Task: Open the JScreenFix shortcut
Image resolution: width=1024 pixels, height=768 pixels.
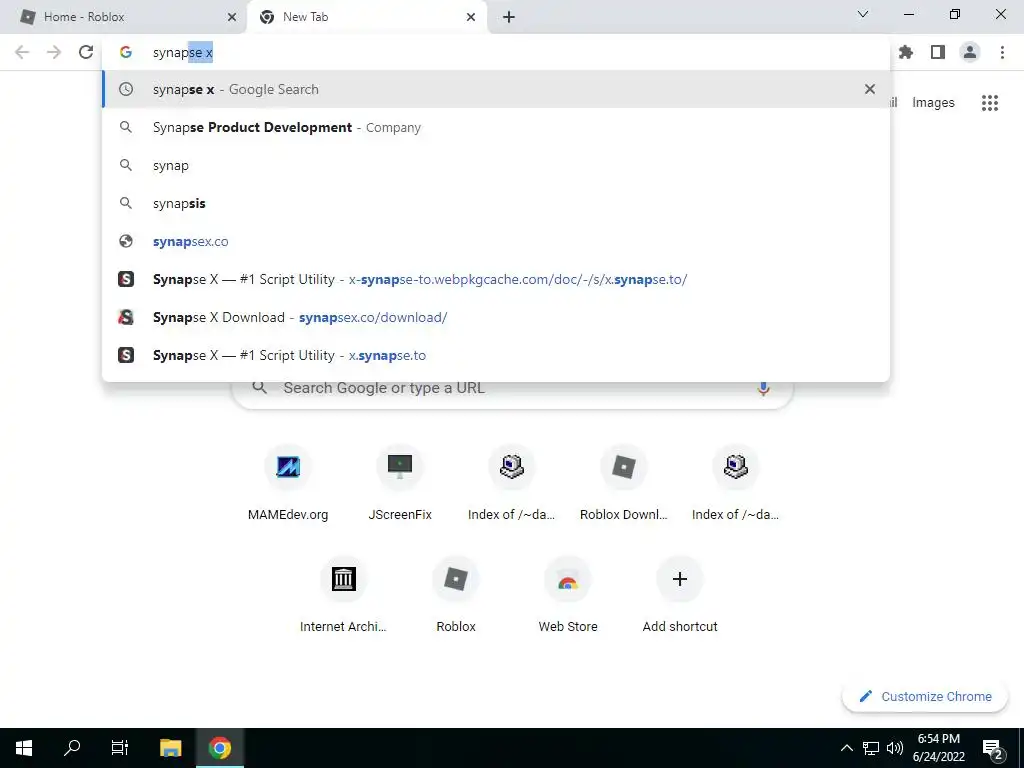Action: click(400, 484)
